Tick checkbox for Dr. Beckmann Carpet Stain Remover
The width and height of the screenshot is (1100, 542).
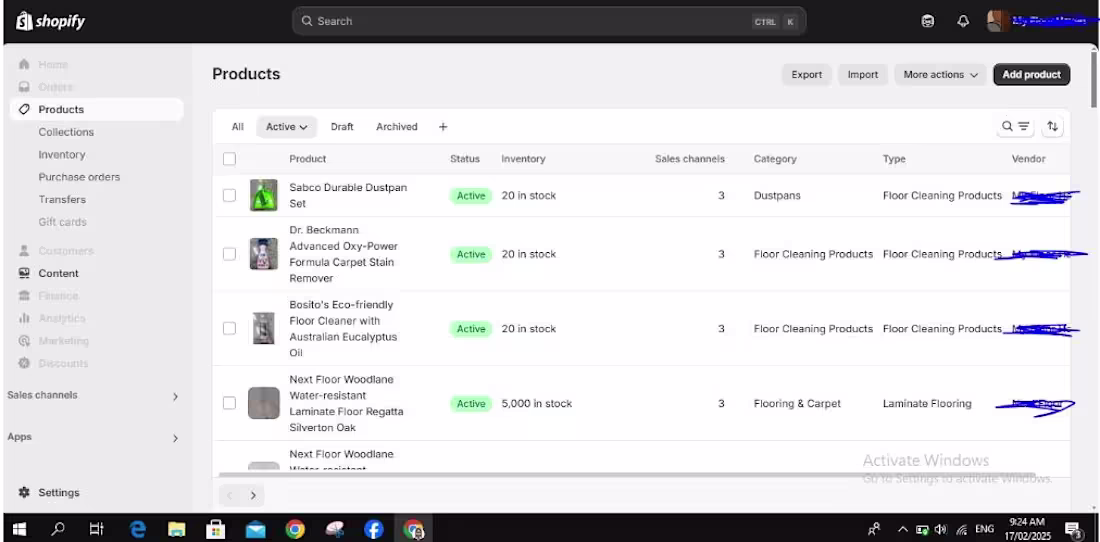point(229,254)
